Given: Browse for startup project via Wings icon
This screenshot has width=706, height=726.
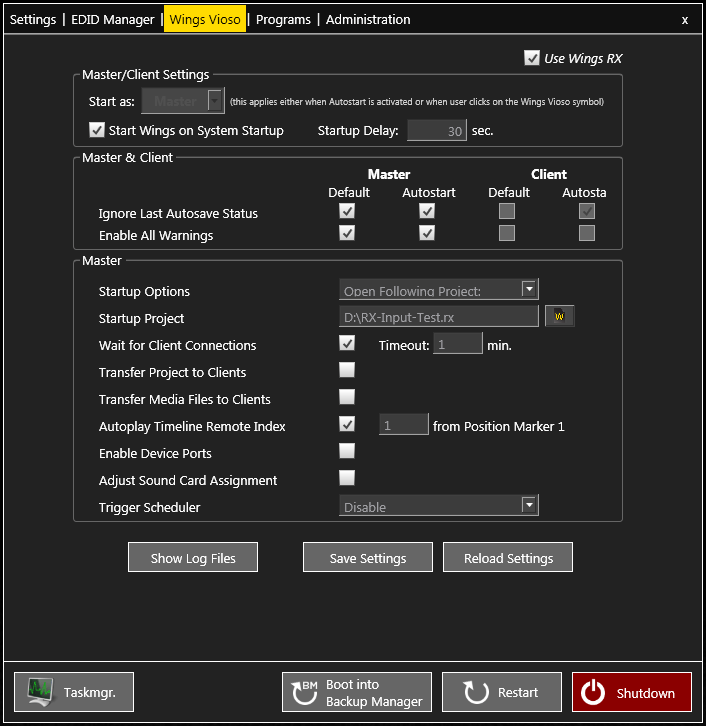Looking at the screenshot, I should [x=559, y=316].
